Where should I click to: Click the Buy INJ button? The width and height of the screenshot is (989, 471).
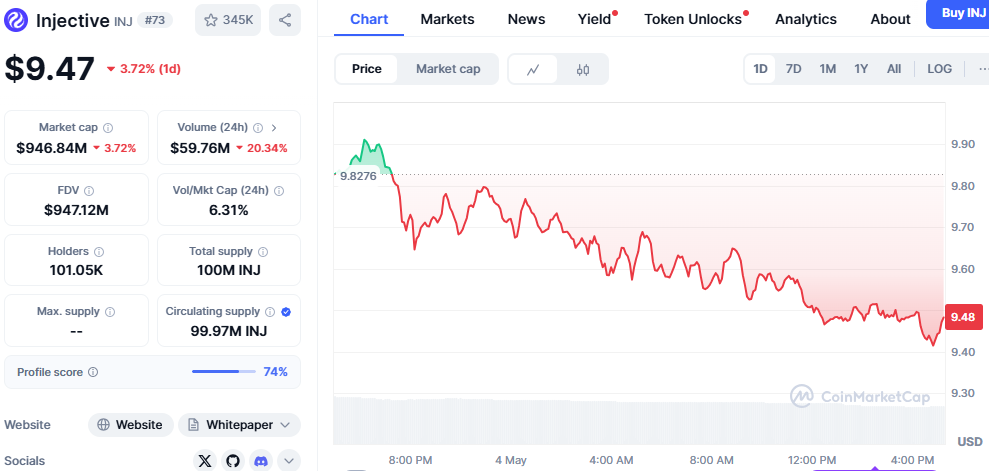coord(956,14)
